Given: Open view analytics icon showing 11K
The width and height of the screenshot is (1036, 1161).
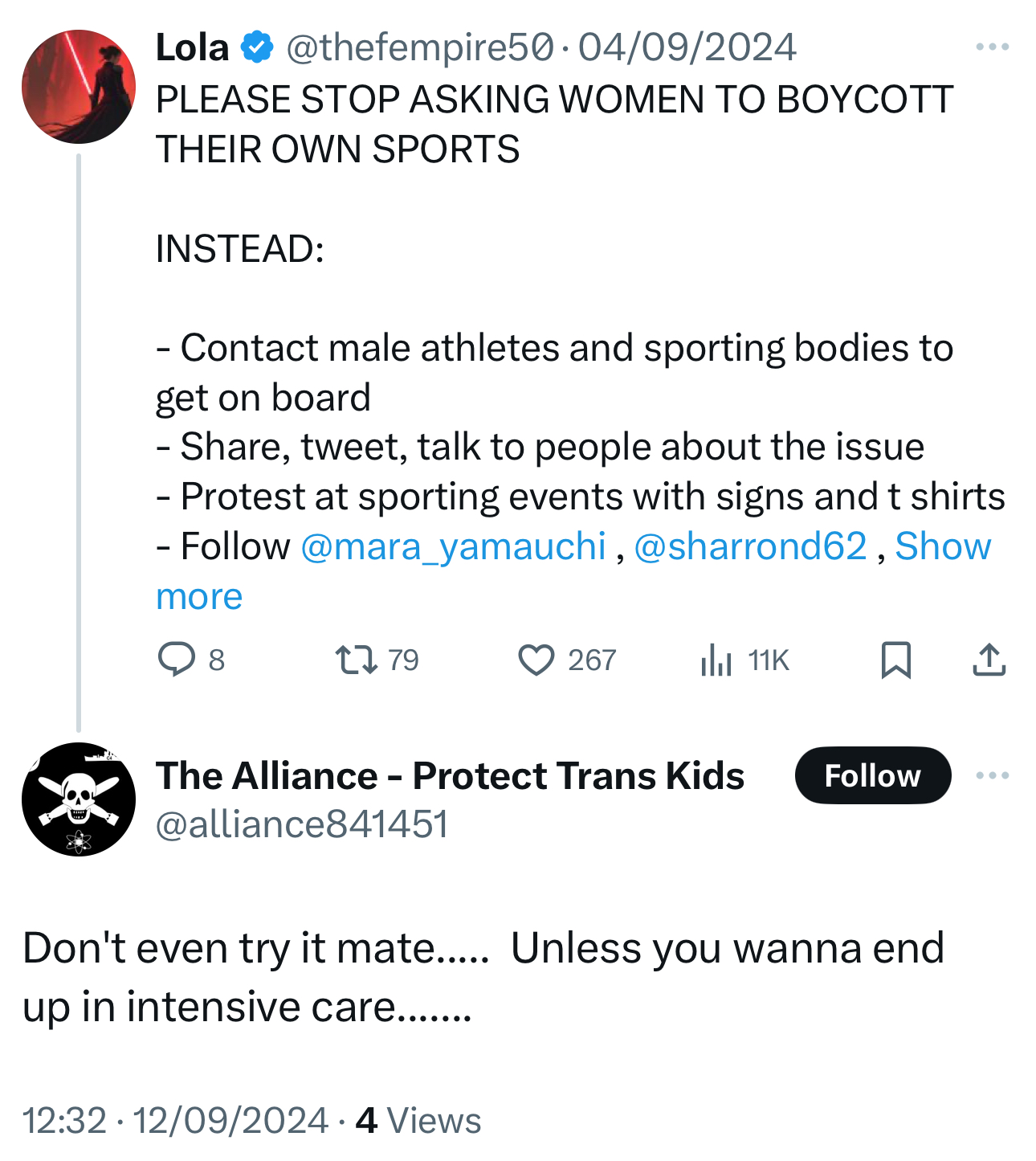Looking at the screenshot, I should pyautogui.click(x=716, y=660).
